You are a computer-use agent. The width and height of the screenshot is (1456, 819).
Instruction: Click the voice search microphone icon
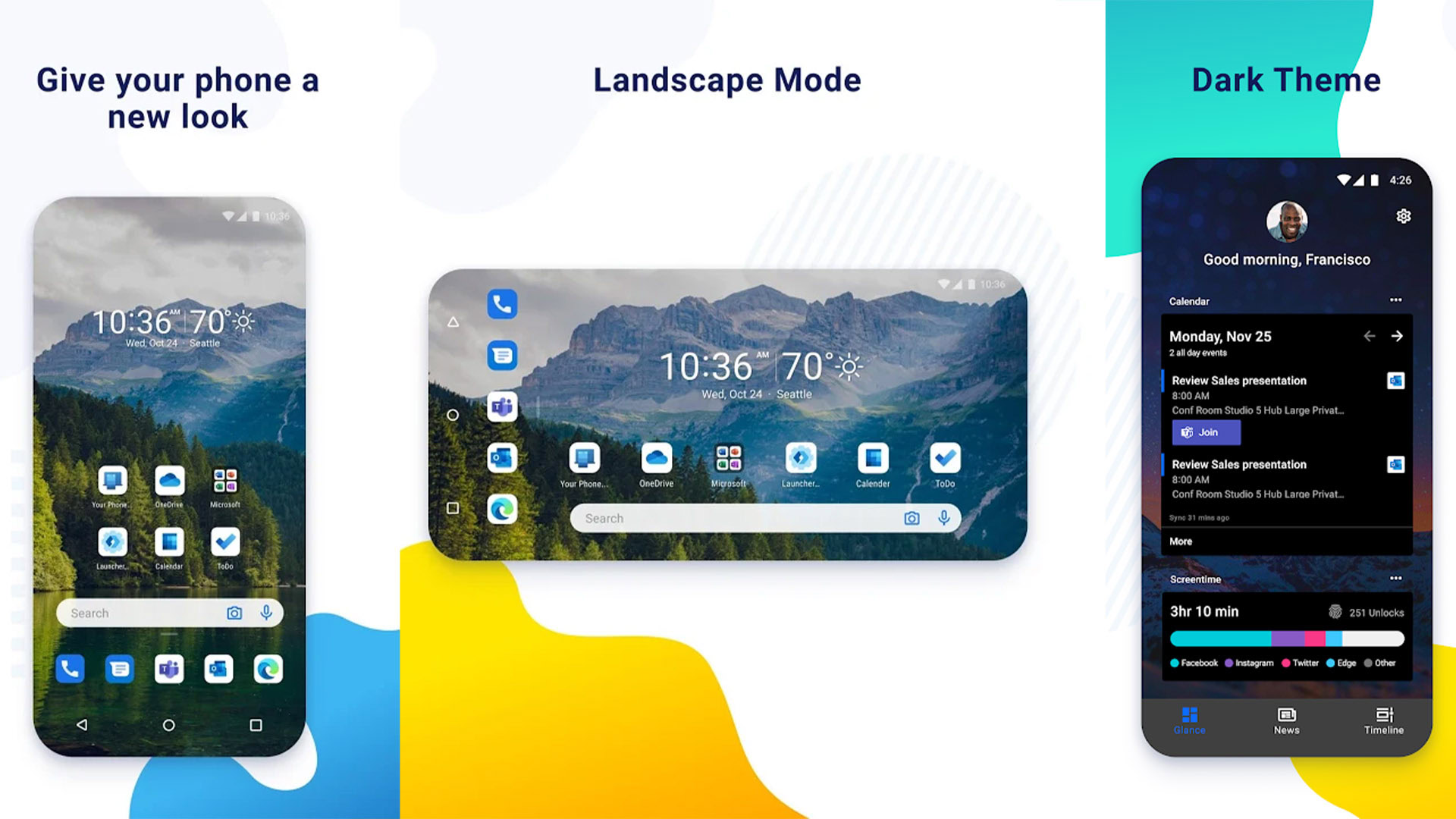(x=265, y=612)
